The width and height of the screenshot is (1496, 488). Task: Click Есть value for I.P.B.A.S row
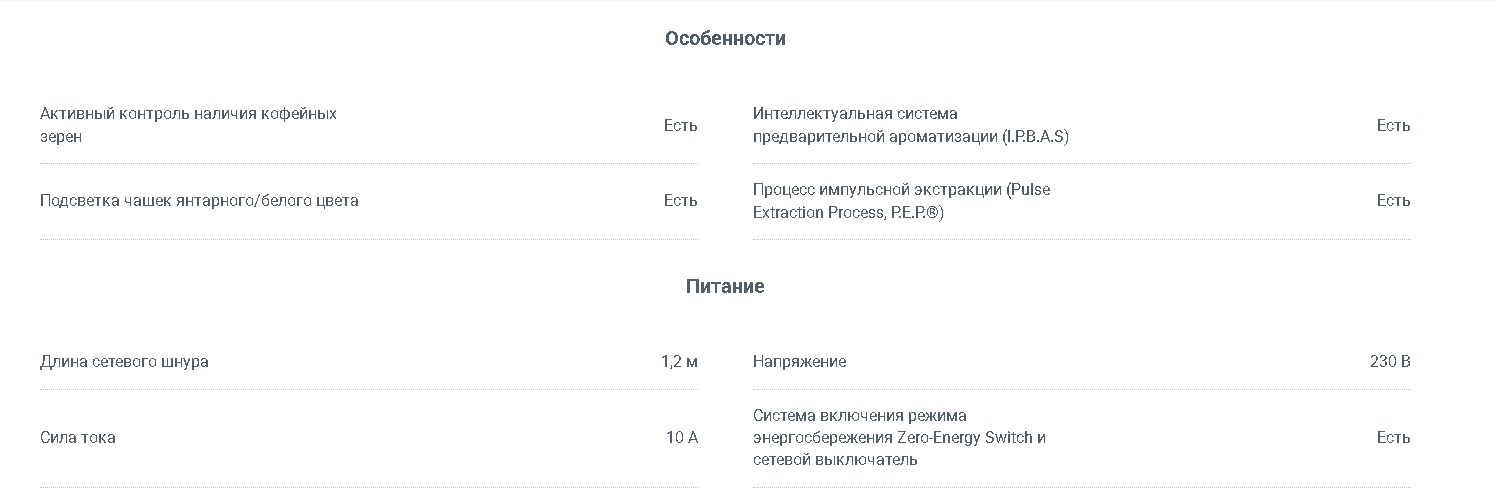click(1394, 125)
